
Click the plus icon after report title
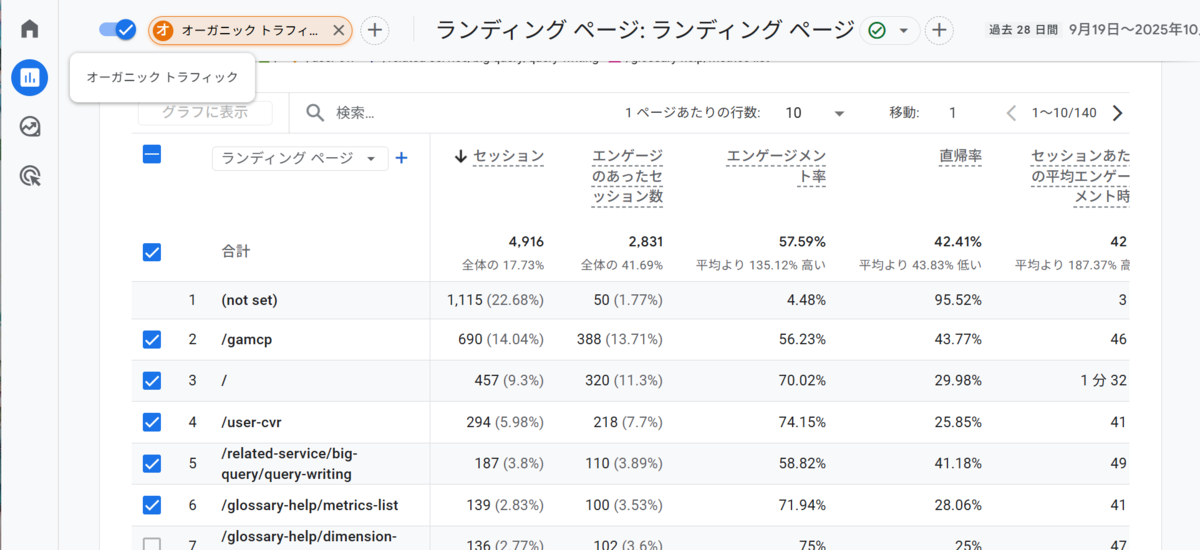point(938,30)
